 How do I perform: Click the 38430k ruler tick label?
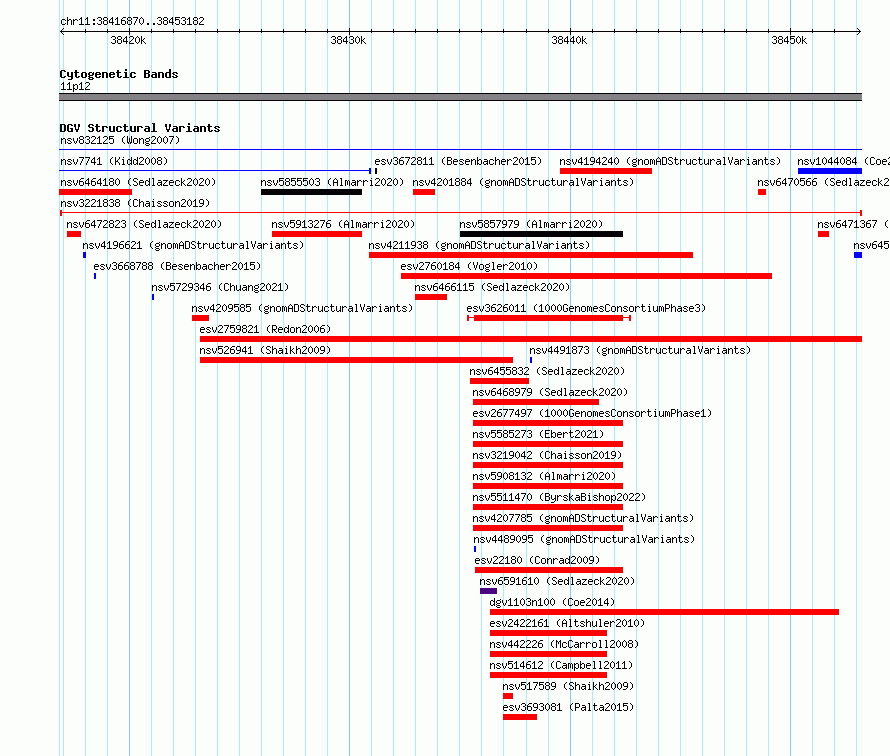pyautogui.click(x=348, y=40)
